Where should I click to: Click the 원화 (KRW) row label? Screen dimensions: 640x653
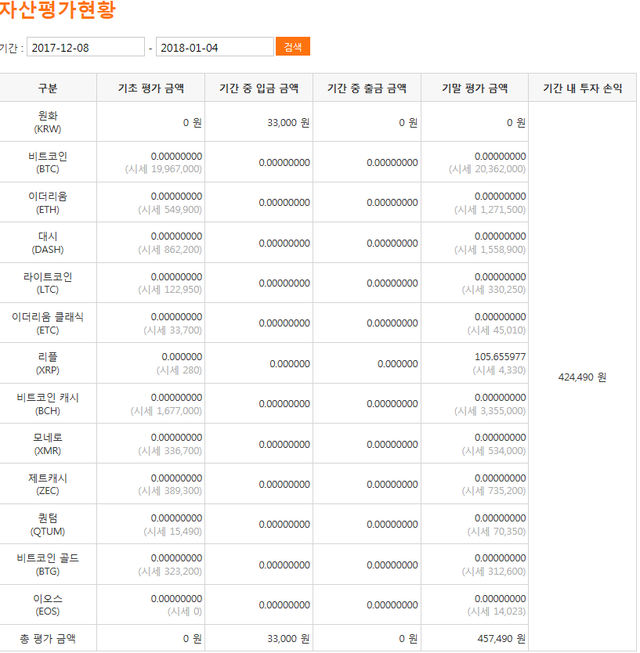(x=47, y=122)
